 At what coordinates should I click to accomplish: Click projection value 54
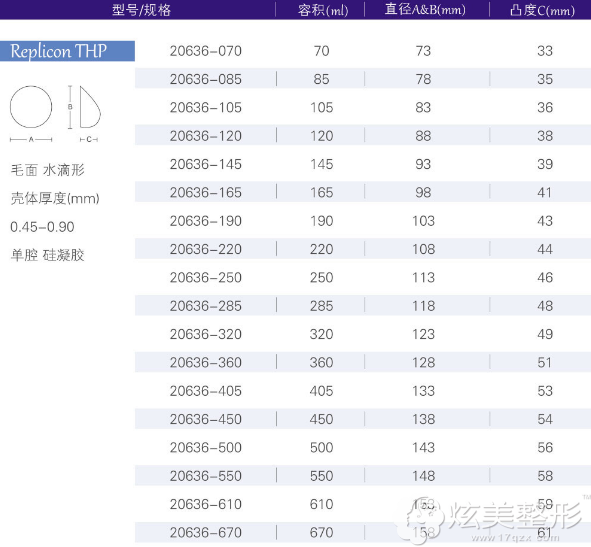click(x=545, y=419)
